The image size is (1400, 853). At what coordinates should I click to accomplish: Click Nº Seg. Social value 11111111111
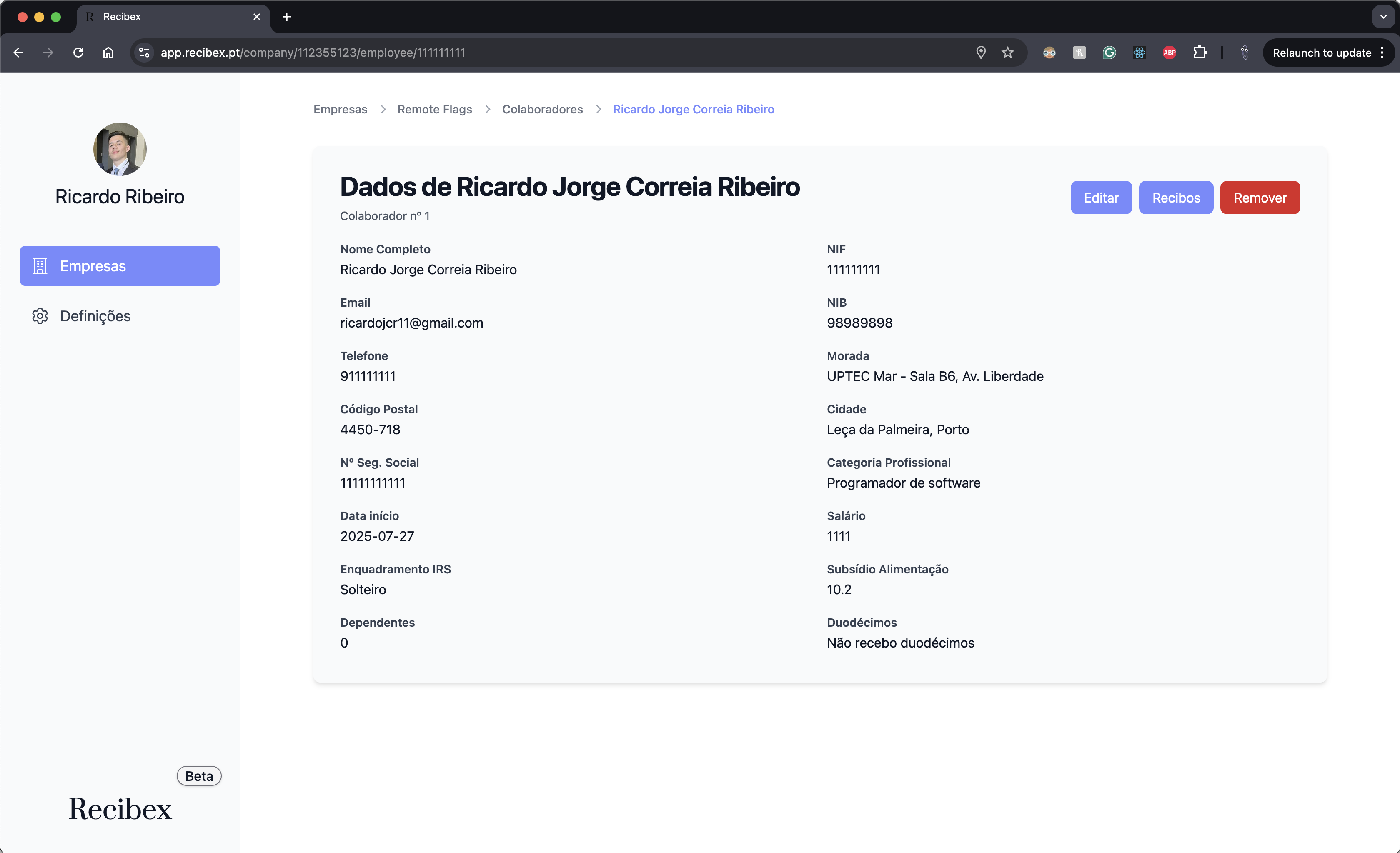point(373,483)
